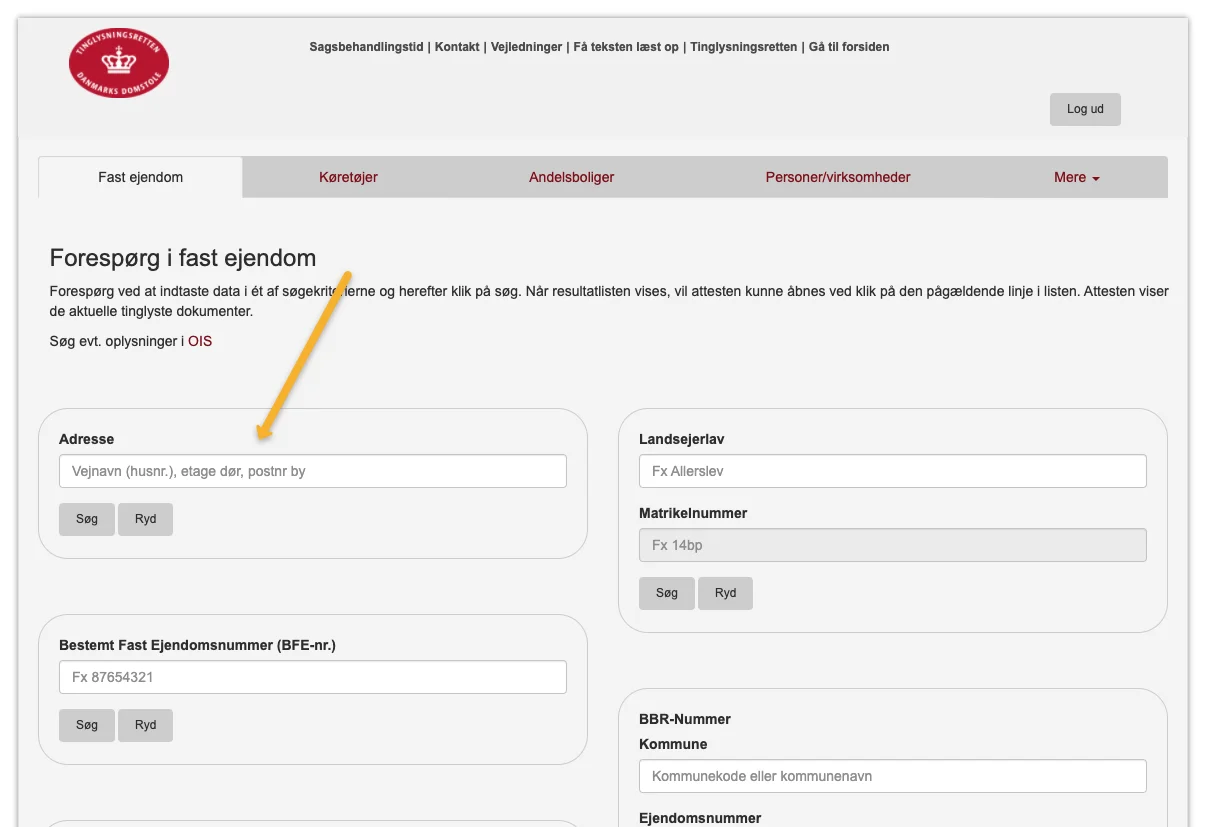
Task: Click Søg under Matrikelnummer
Action: pyautogui.click(x=667, y=593)
